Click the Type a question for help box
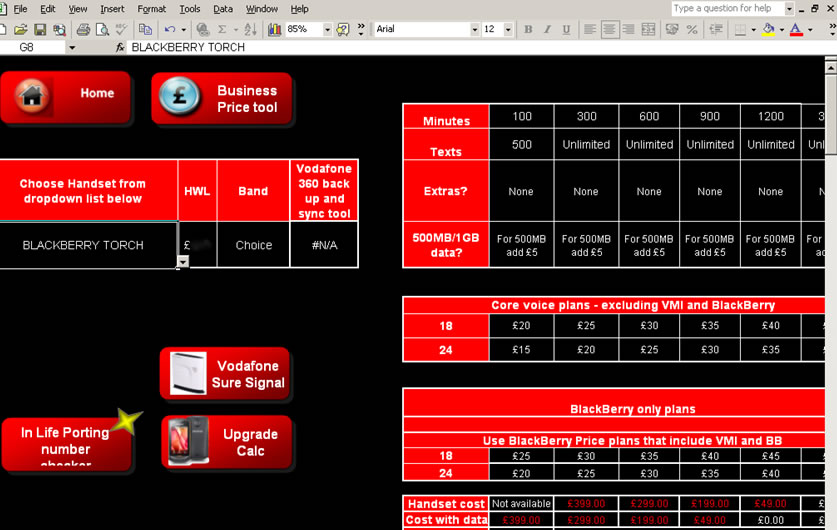837x530 pixels. point(728,9)
